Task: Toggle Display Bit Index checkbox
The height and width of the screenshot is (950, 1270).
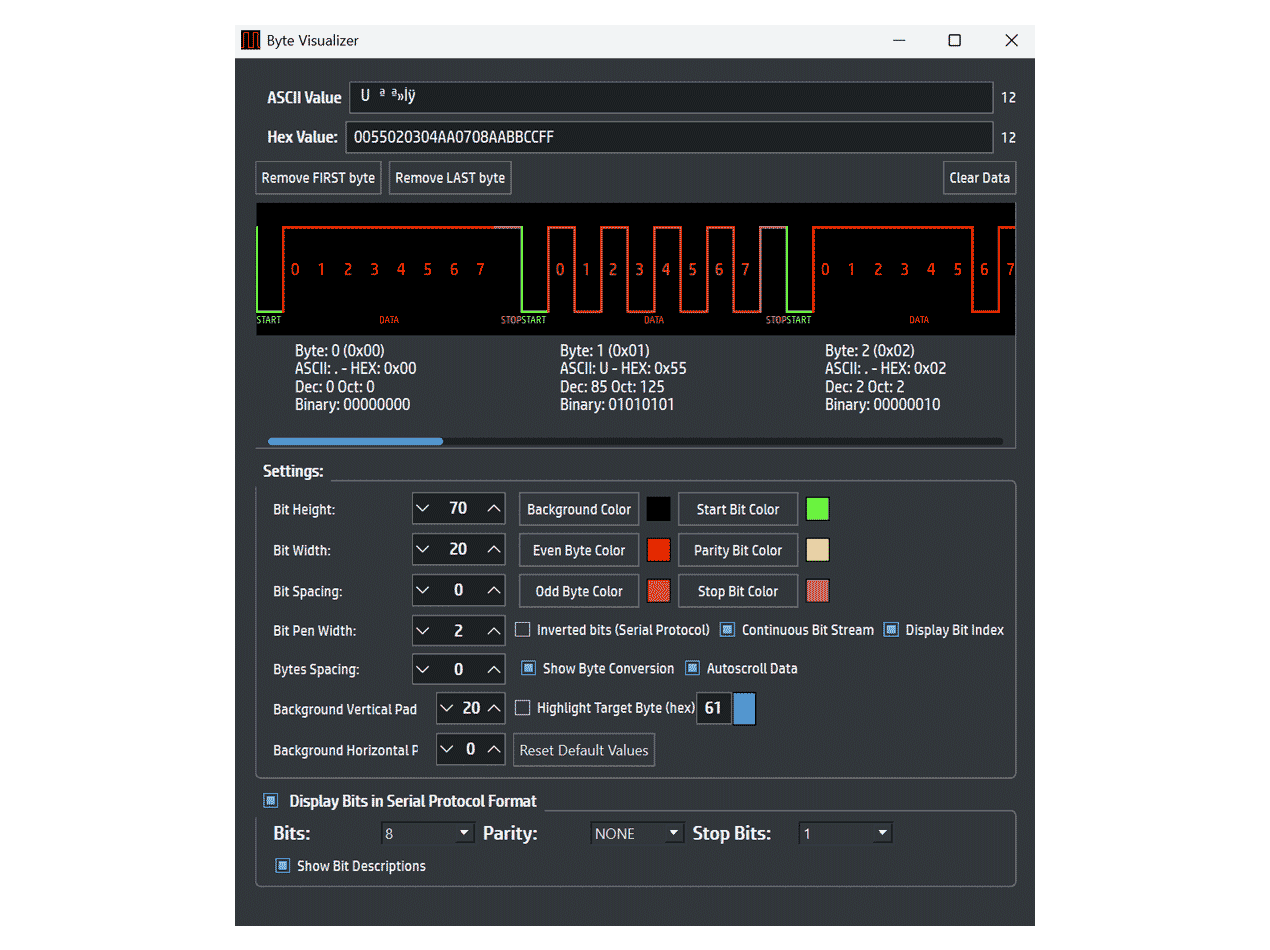Action: 891,630
